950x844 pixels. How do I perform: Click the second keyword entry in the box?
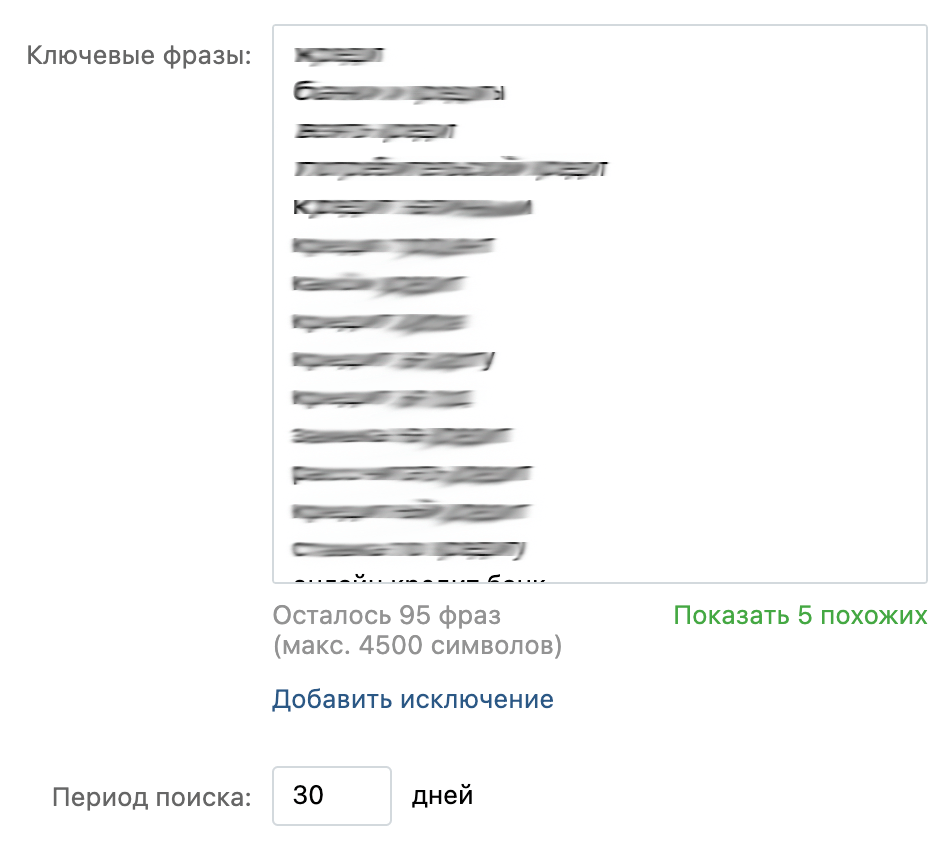click(400, 90)
